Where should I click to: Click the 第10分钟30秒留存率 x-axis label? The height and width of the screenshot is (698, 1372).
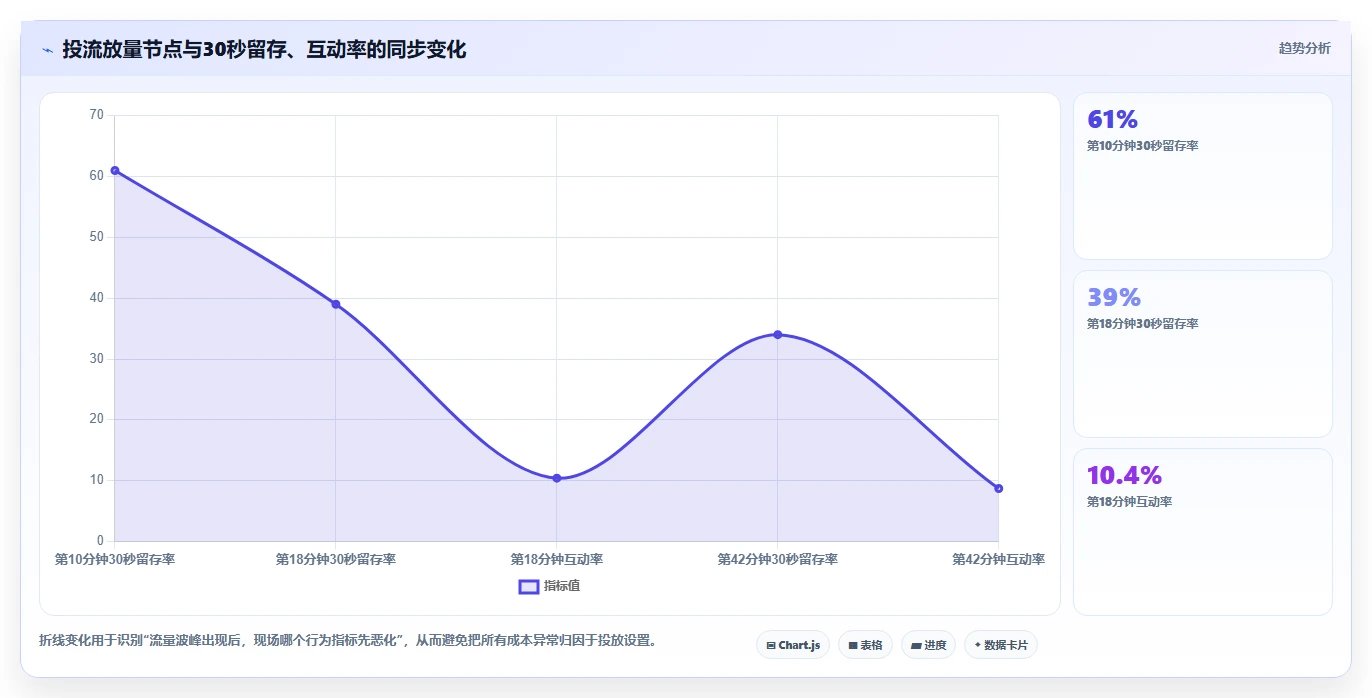[x=115, y=560]
